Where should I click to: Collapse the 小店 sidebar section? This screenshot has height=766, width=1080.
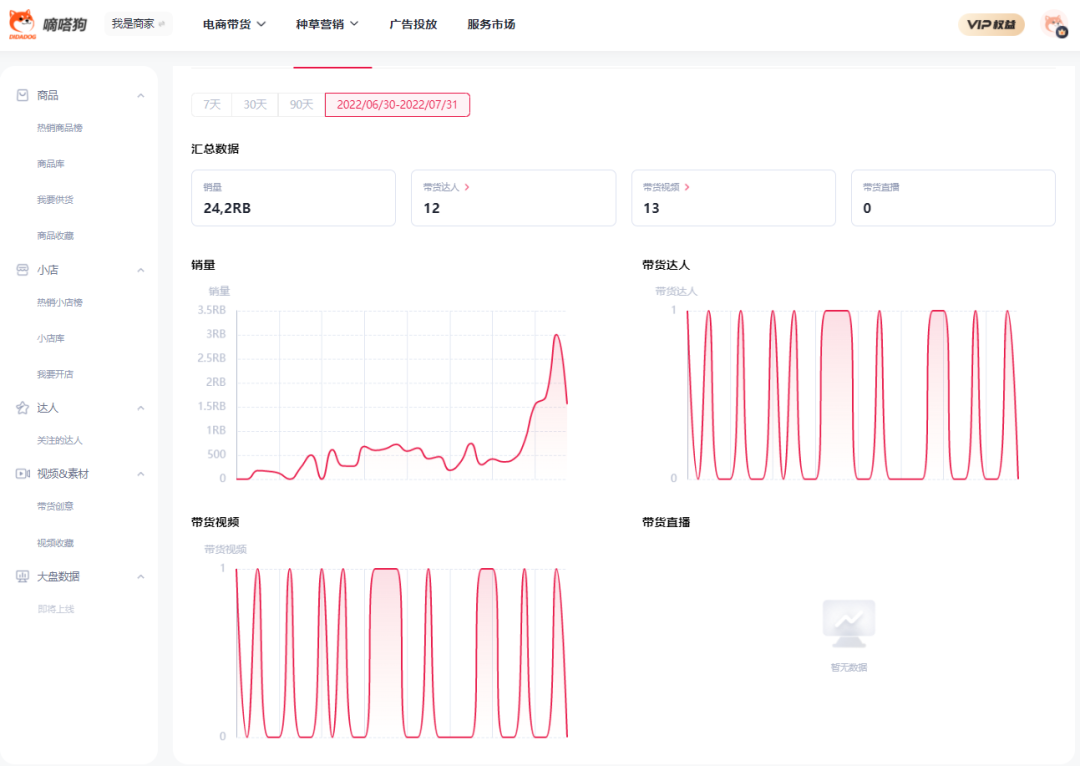141,270
